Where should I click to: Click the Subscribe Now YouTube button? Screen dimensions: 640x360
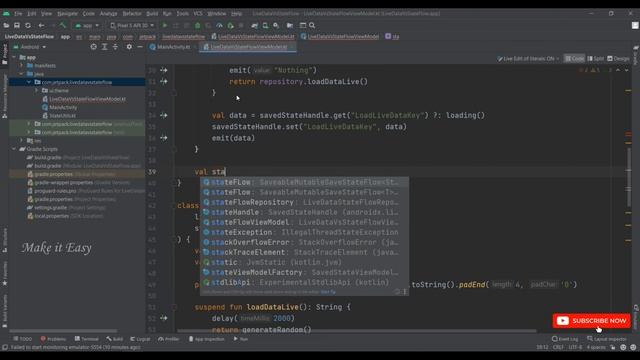coord(591,321)
